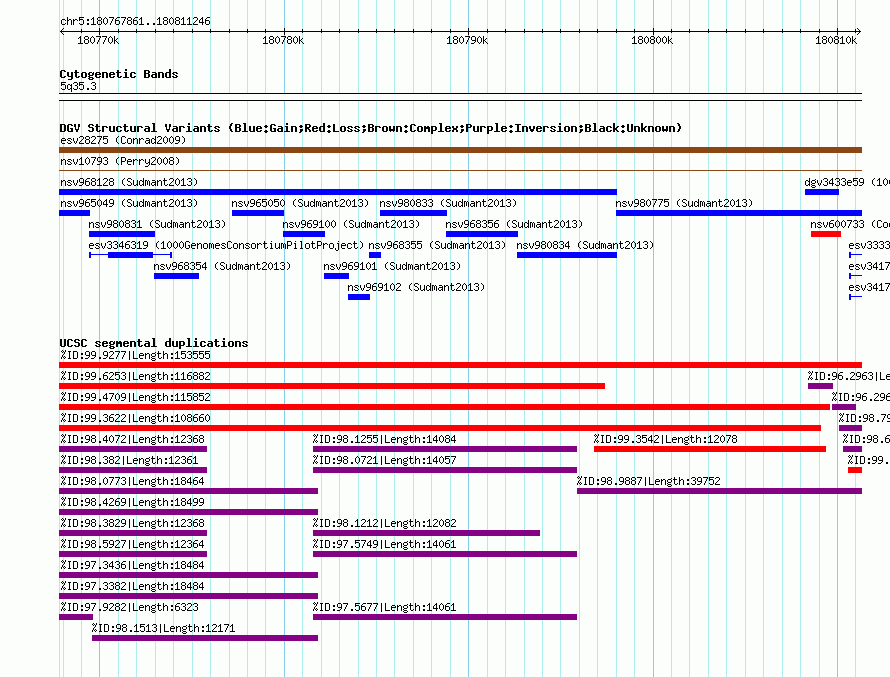
Task: Click the 180800k ruler position label
Action: click(652, 40)
